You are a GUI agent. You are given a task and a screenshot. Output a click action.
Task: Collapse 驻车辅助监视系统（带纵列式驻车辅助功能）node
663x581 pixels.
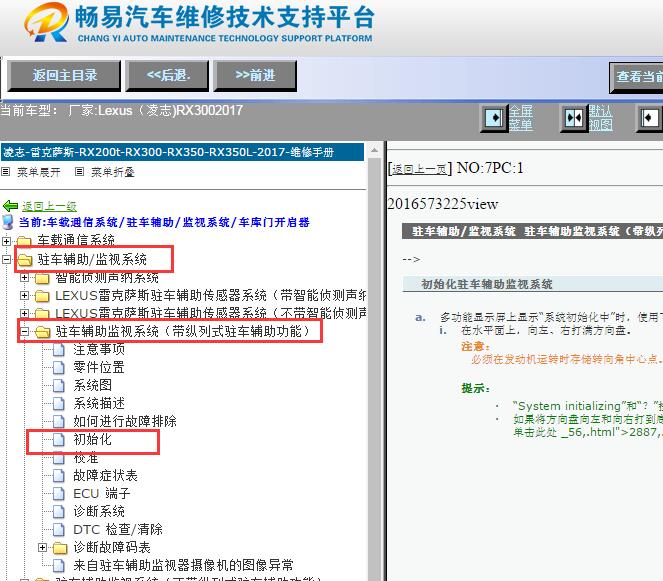tap(25, 332)
